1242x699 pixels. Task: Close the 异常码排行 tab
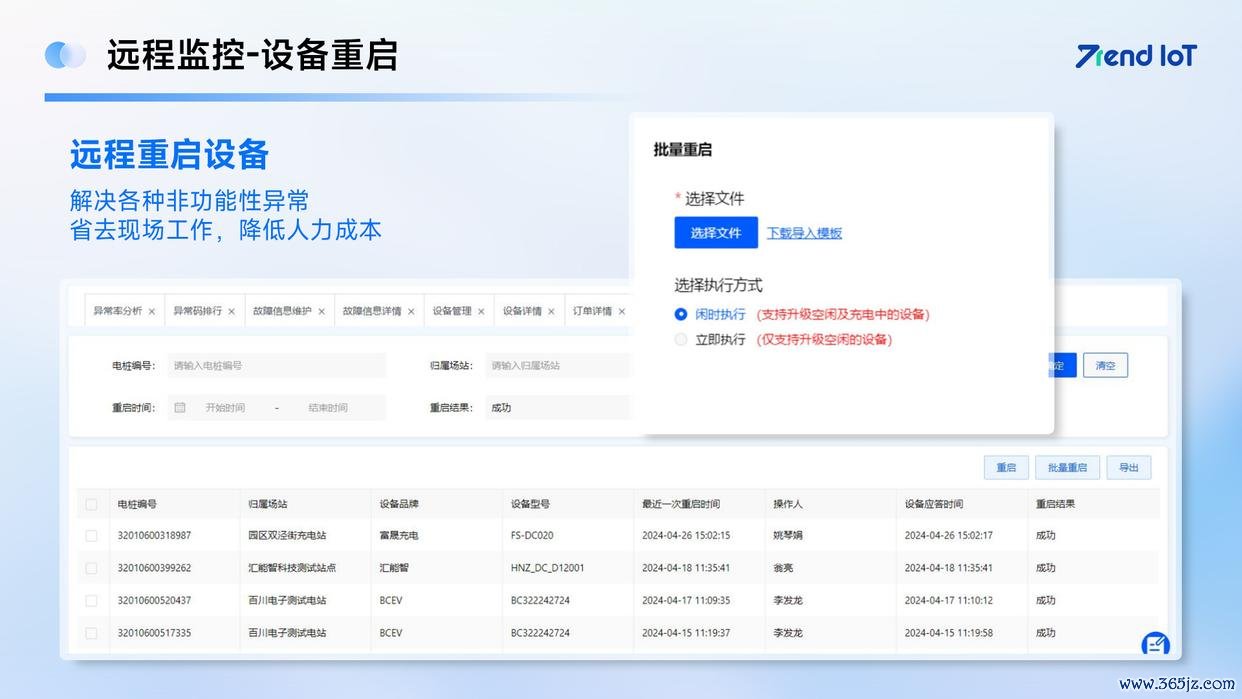click(232, 312)
